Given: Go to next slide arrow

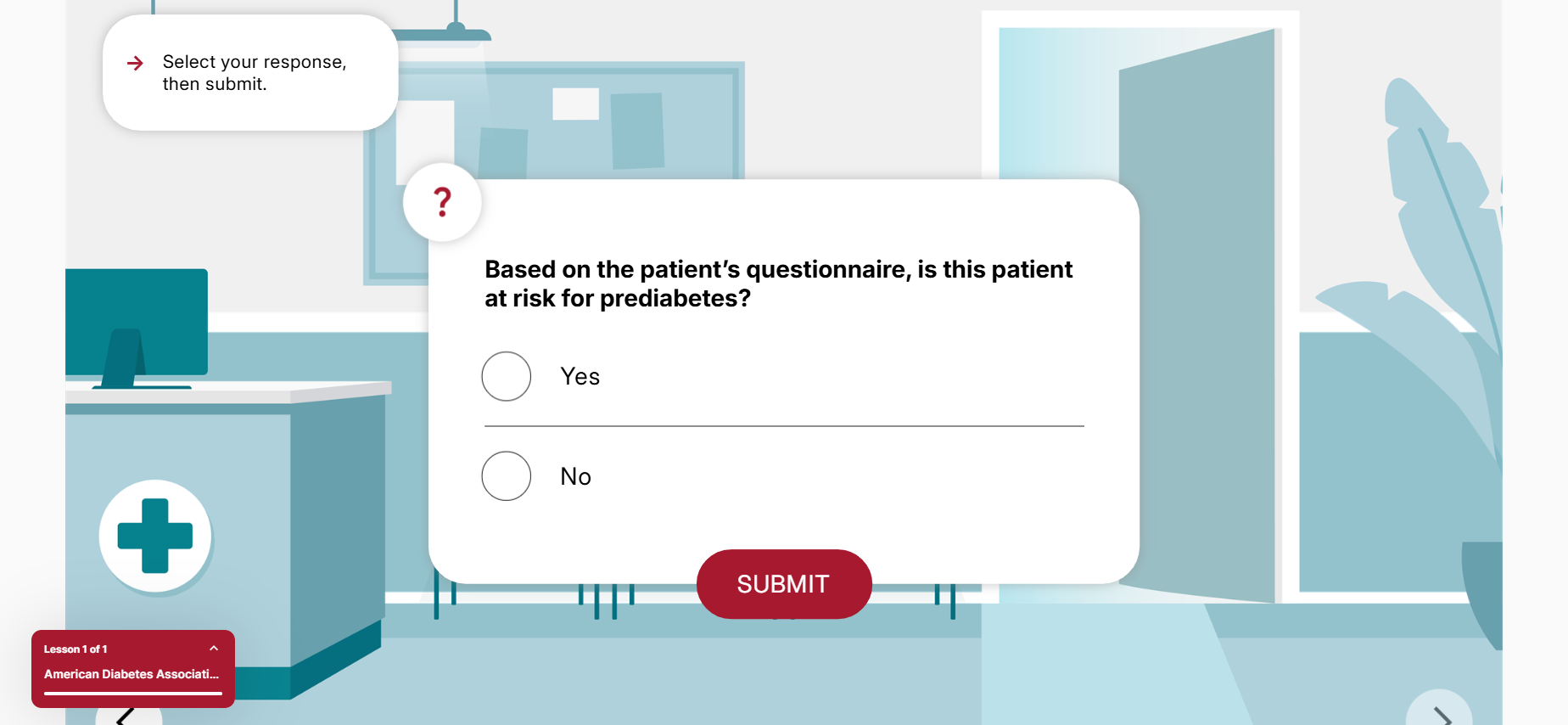Looking at the screenshot, I should tap(1441, 713).
